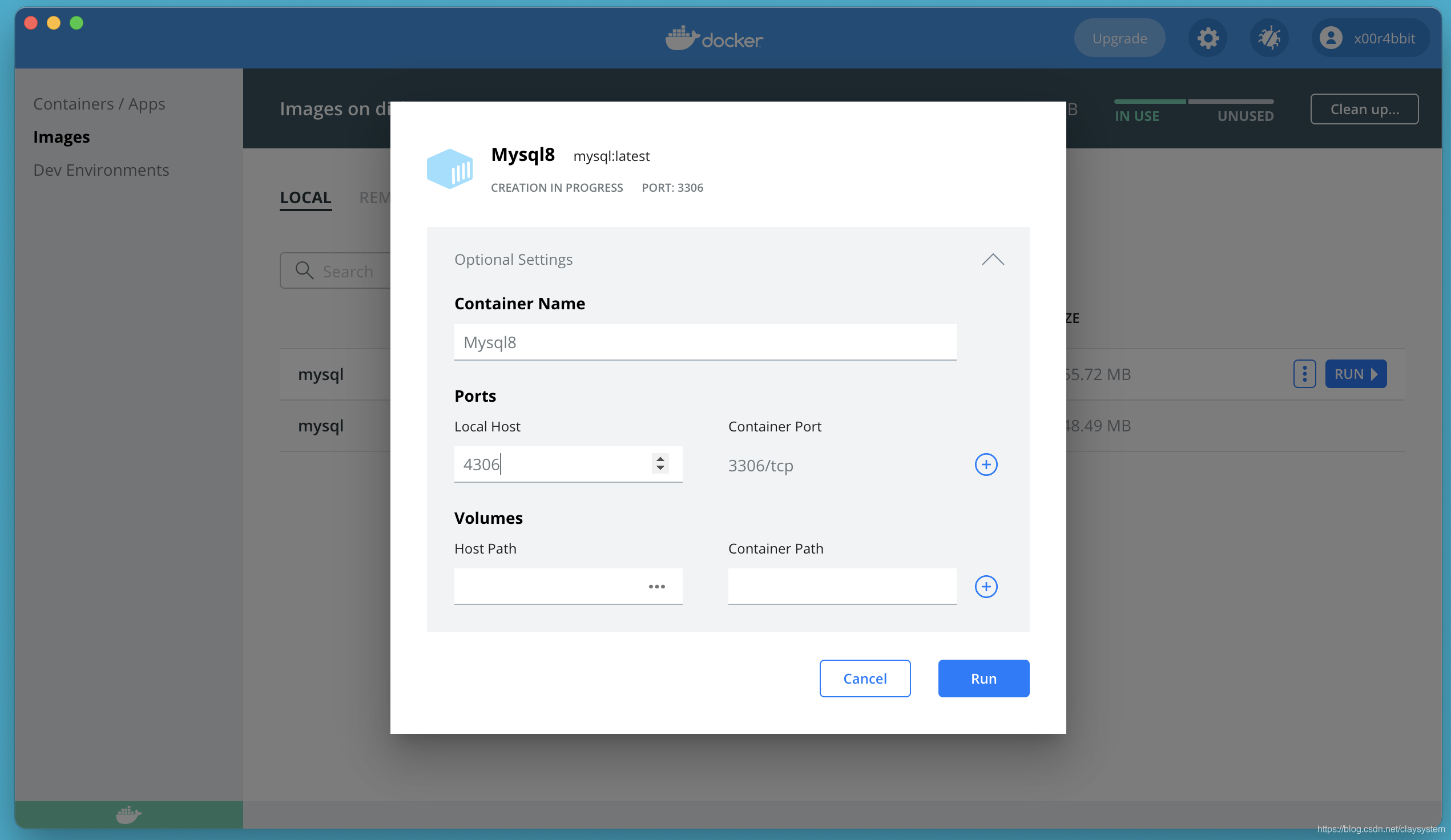Click the Clean up... button
Screen dimensions: 1451x840
tap(1364, 109)
